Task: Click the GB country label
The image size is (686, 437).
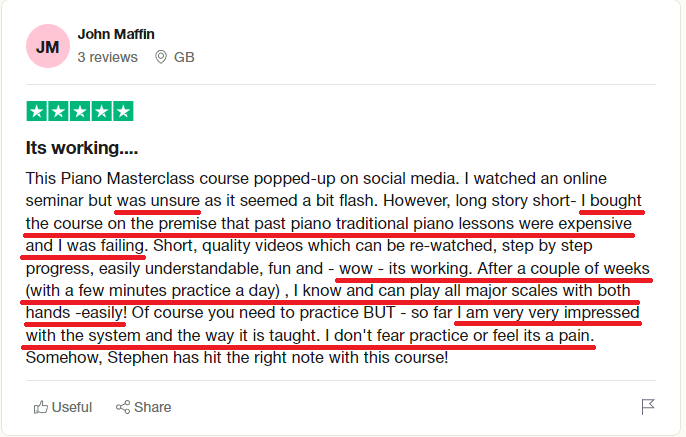Action: pyautogui.click(x=184, y=57)
